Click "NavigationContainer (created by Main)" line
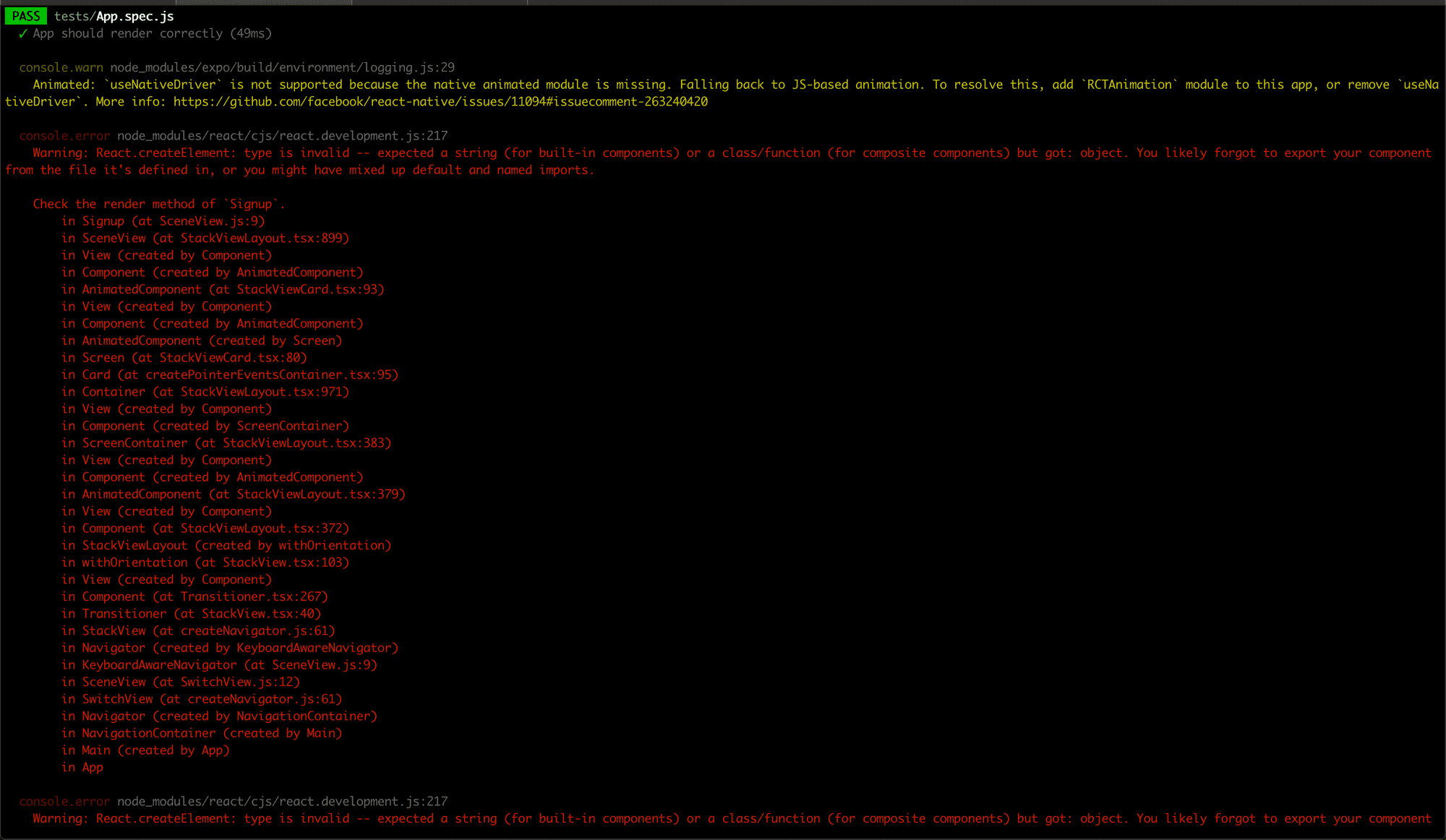The width and height of the screenshot is (1446, 840). pos(202,733)
